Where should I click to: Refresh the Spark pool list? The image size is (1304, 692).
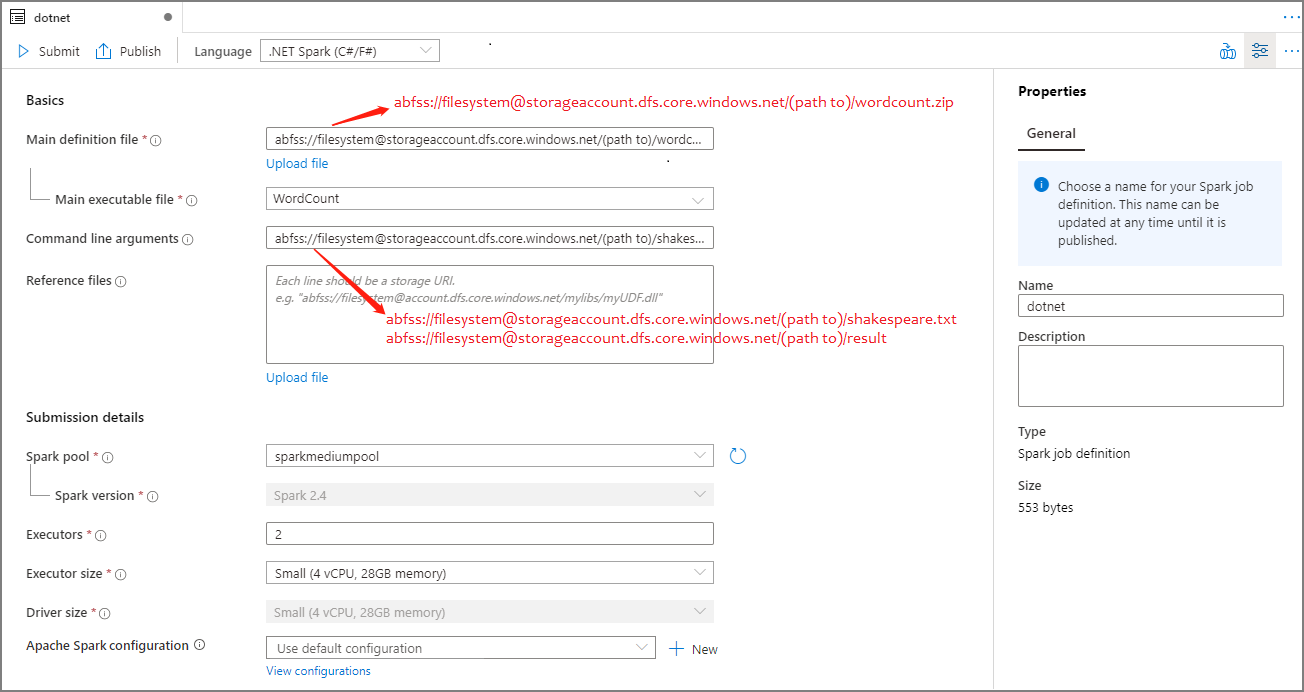tap(738, 456)
